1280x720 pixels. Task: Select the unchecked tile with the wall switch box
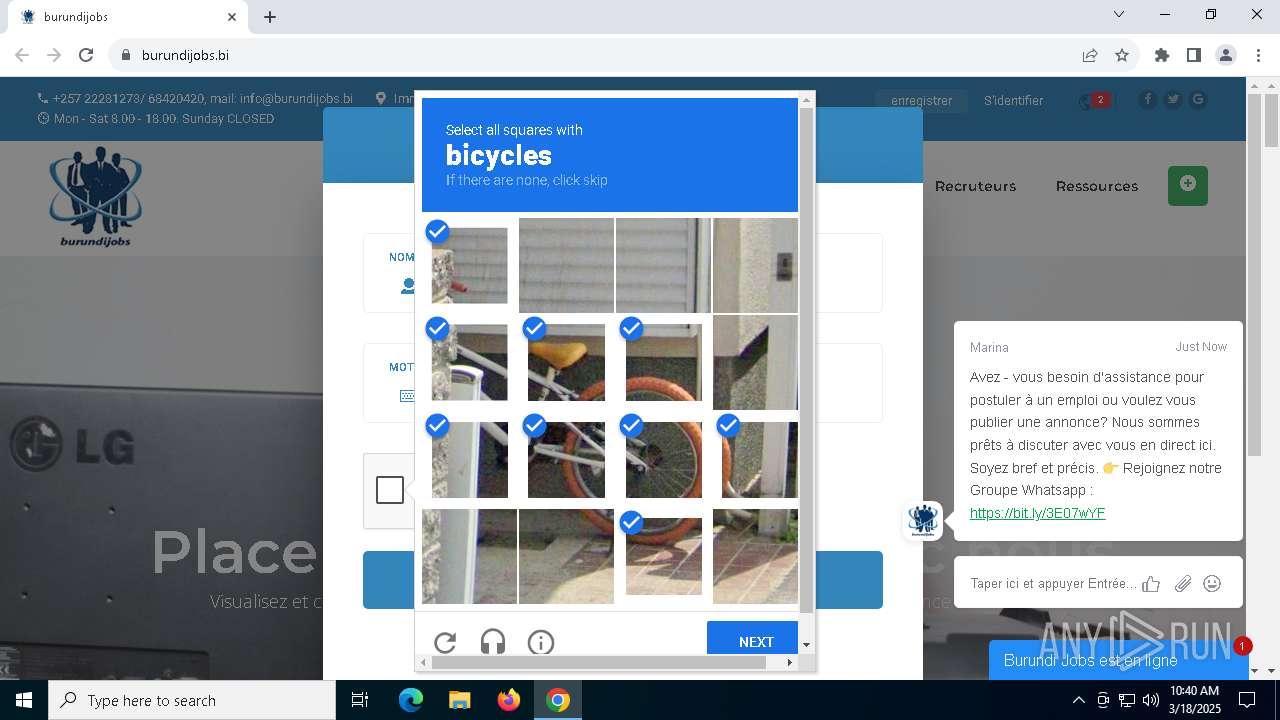point(755,265)
